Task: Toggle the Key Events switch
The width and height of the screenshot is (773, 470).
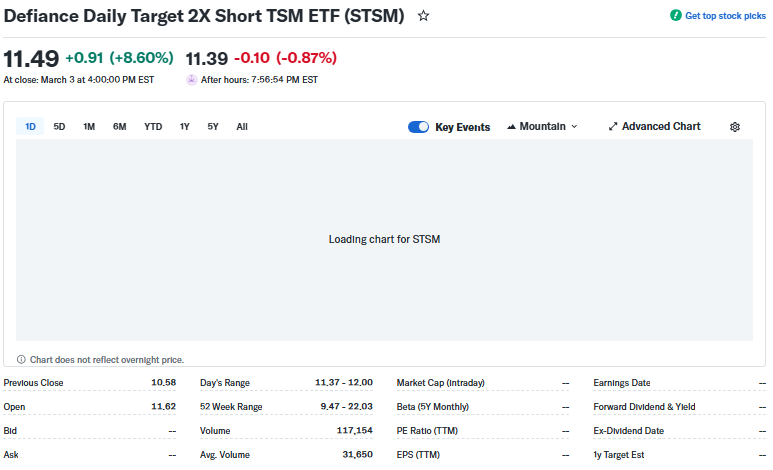Action: coord(418,127)
